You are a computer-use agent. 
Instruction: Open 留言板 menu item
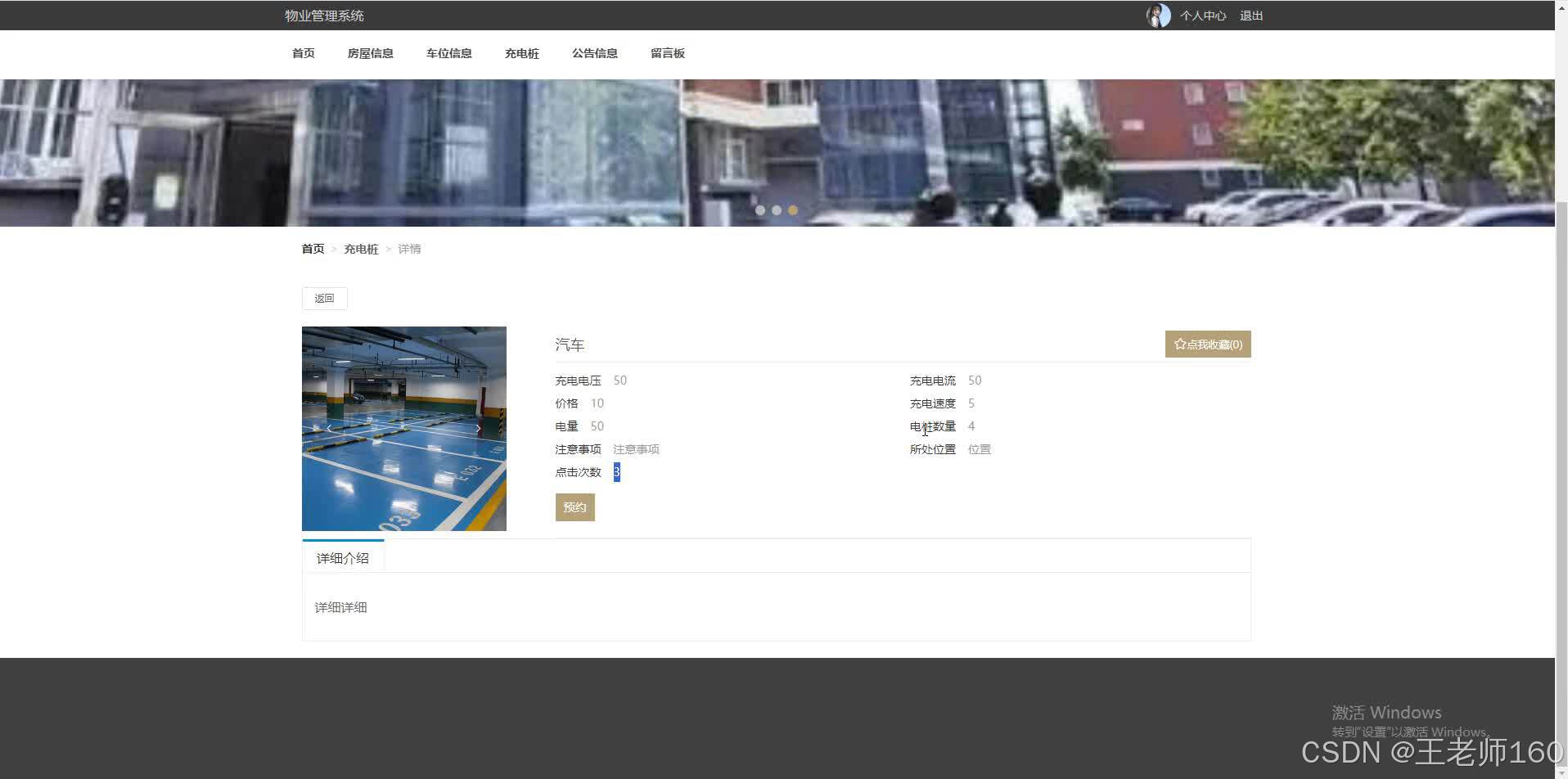click(x=668, y=53)
